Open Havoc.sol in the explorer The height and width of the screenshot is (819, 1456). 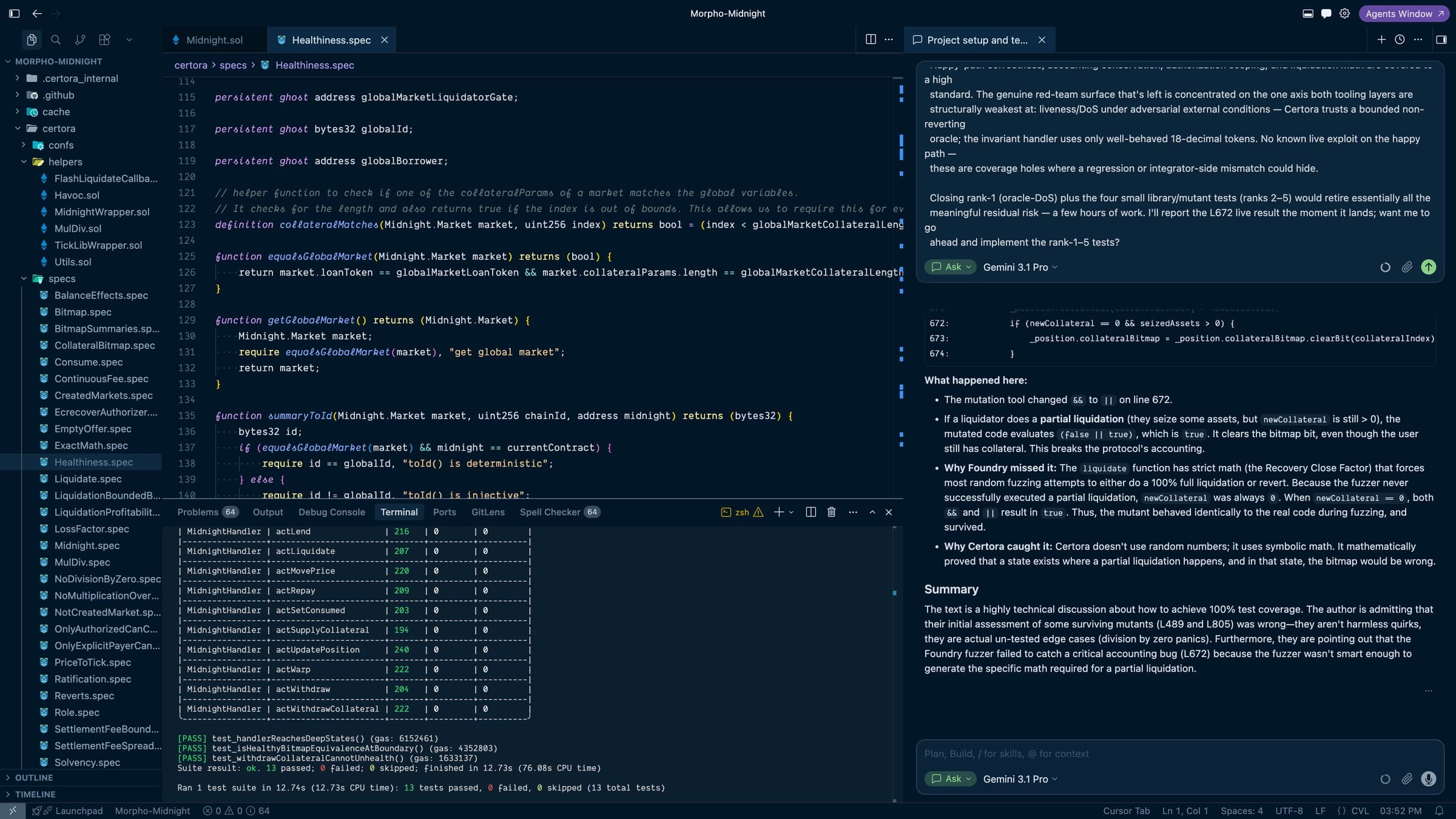76,195
